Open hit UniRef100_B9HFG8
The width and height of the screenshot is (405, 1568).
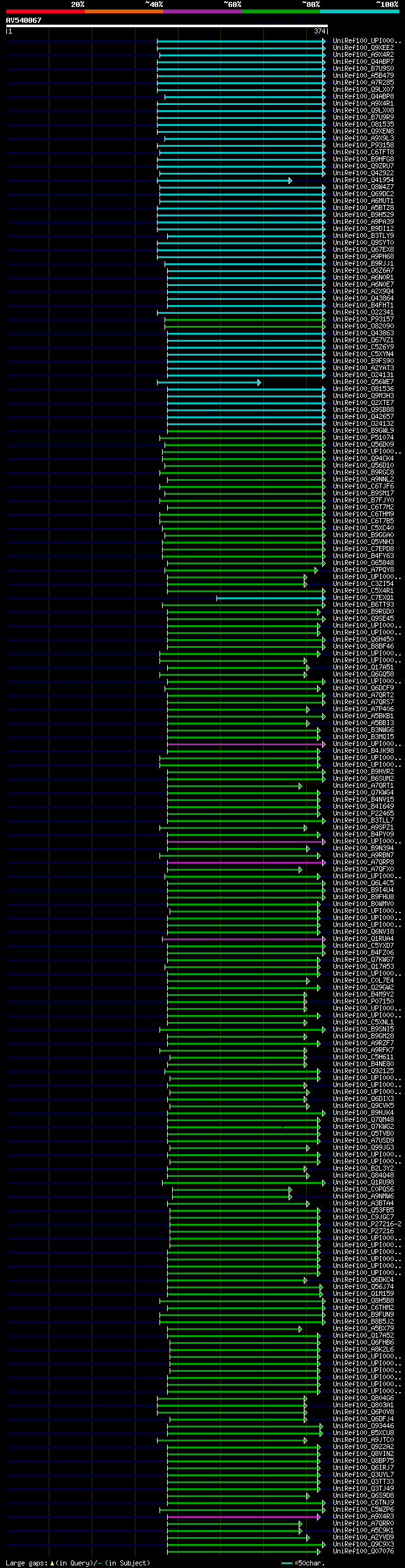(x=363, y=159)
